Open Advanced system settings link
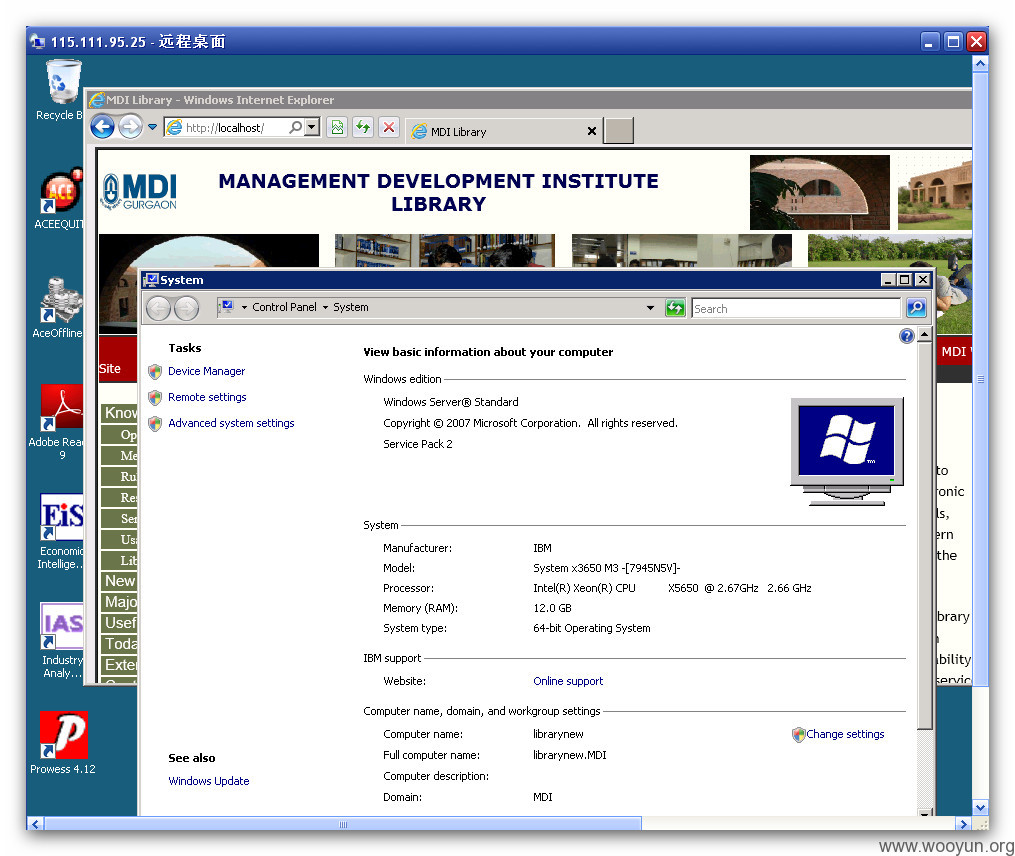The width and height of the screenshot is (1015, 856). pos(231,423)
